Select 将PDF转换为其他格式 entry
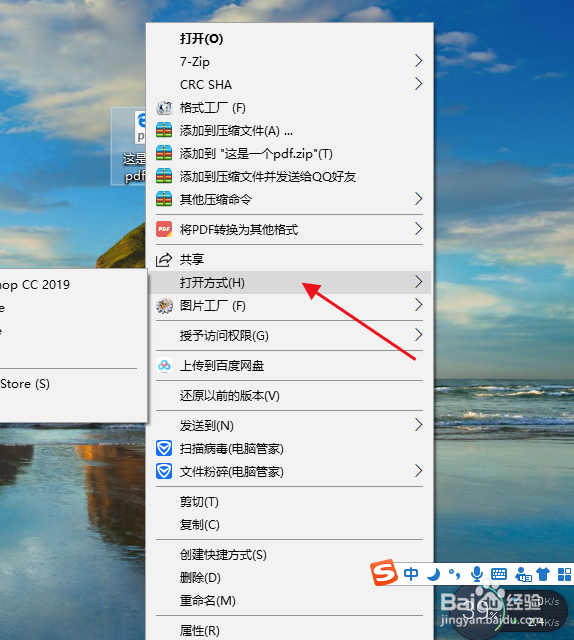 point(289,229)
